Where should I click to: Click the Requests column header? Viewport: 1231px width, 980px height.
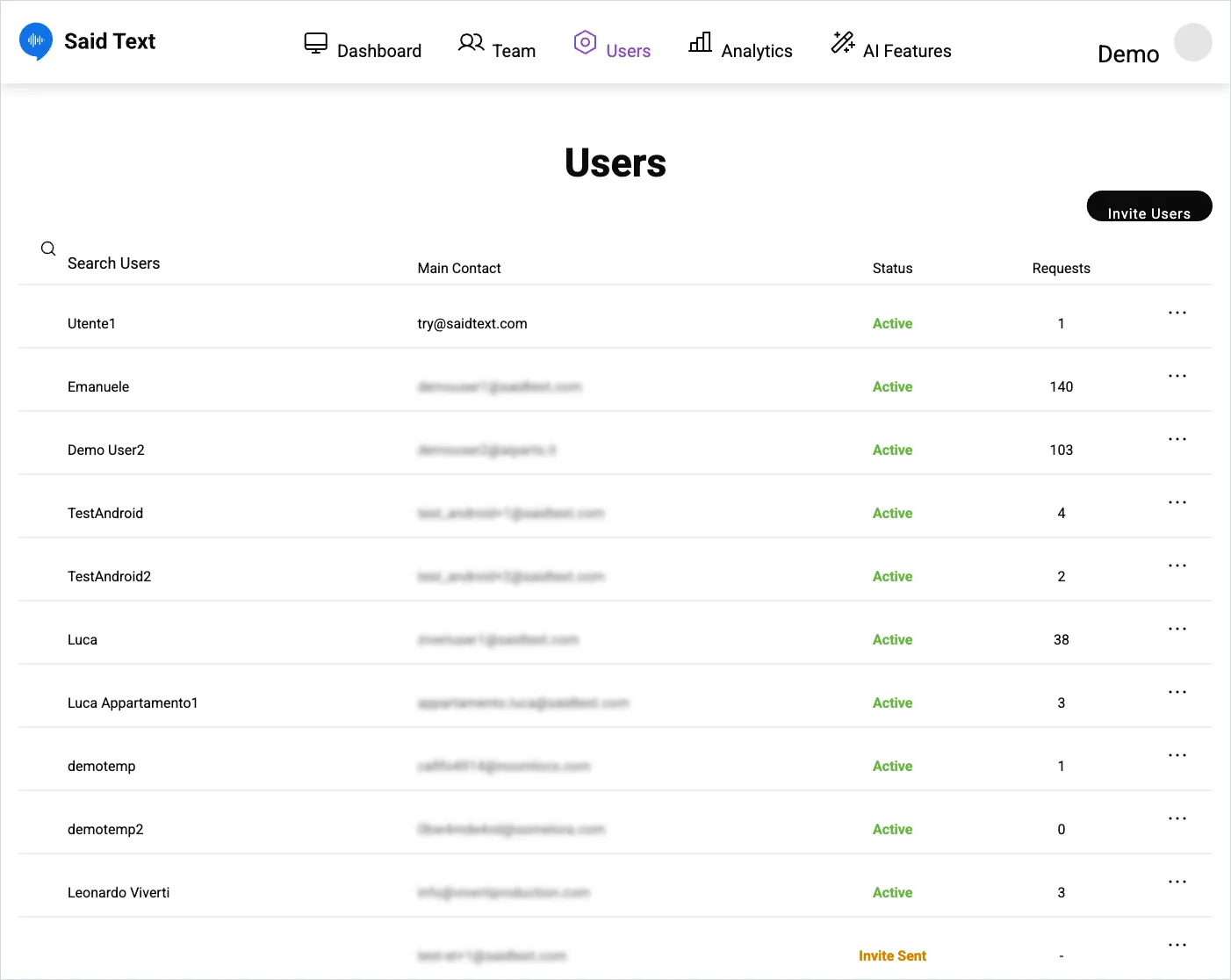tap(1061, 268)
